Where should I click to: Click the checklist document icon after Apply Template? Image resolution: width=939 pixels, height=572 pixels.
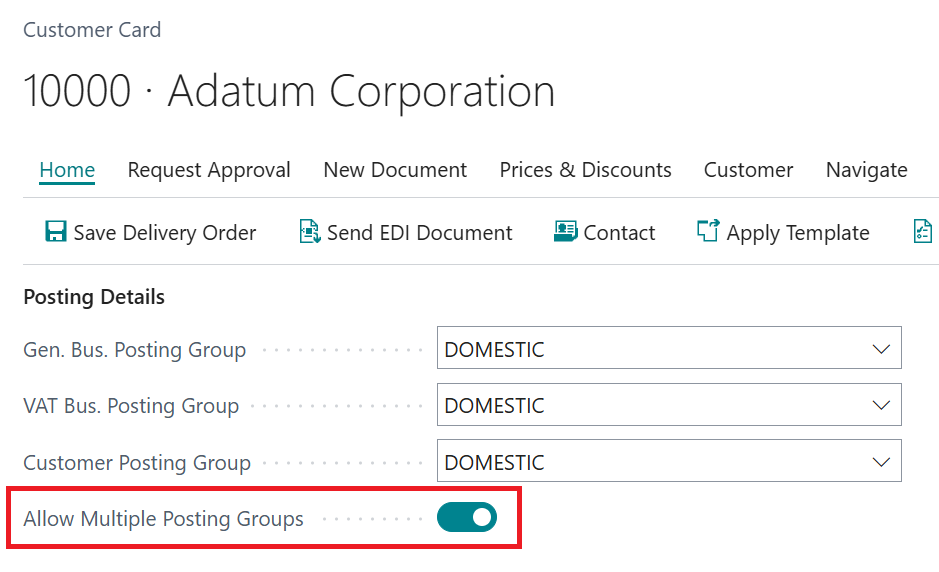click(923, 232)
